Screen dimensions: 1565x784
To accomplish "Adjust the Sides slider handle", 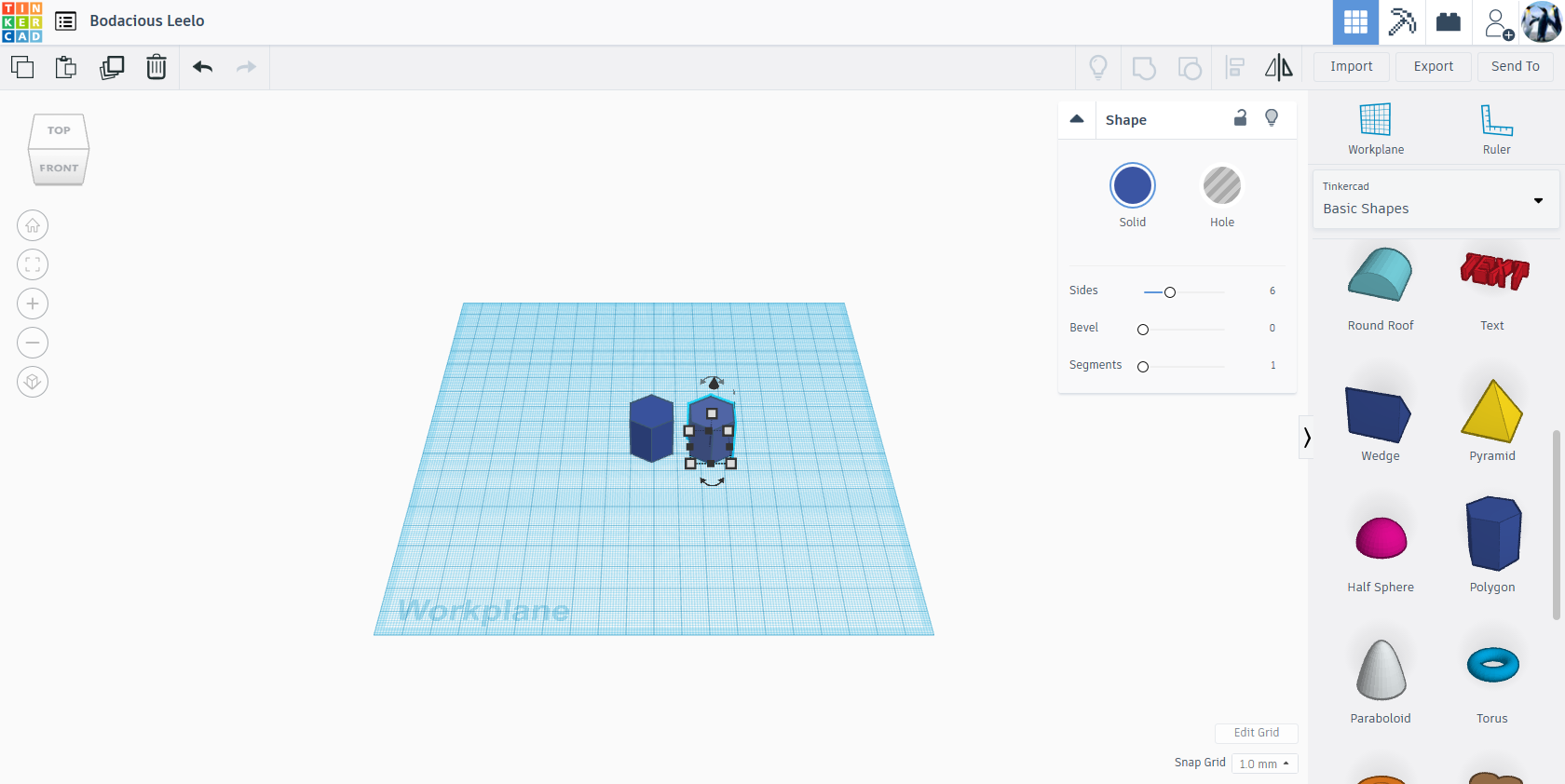I will (x=1170, y=292).
